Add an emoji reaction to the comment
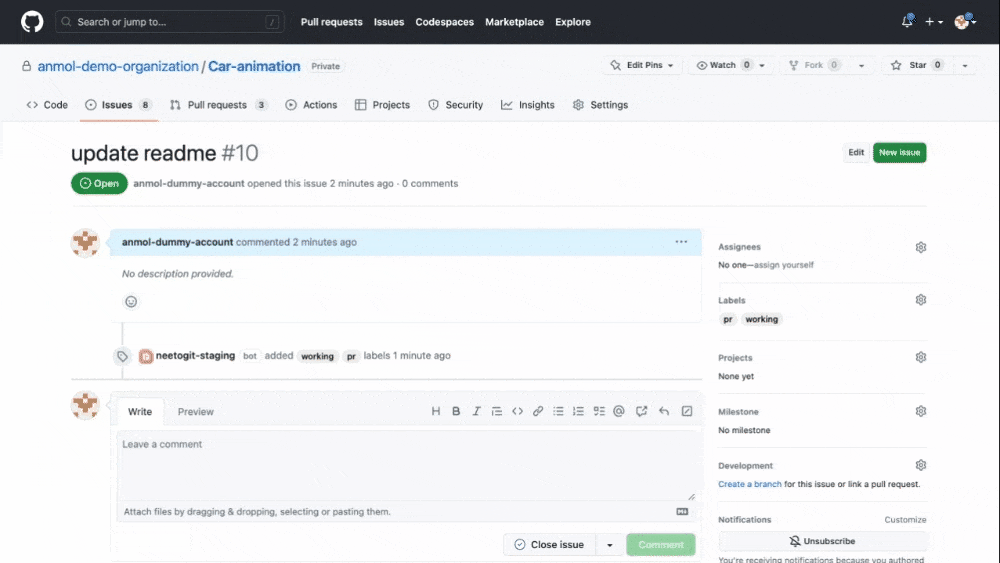The image size is (1000, 563). [x=131, y=302]
